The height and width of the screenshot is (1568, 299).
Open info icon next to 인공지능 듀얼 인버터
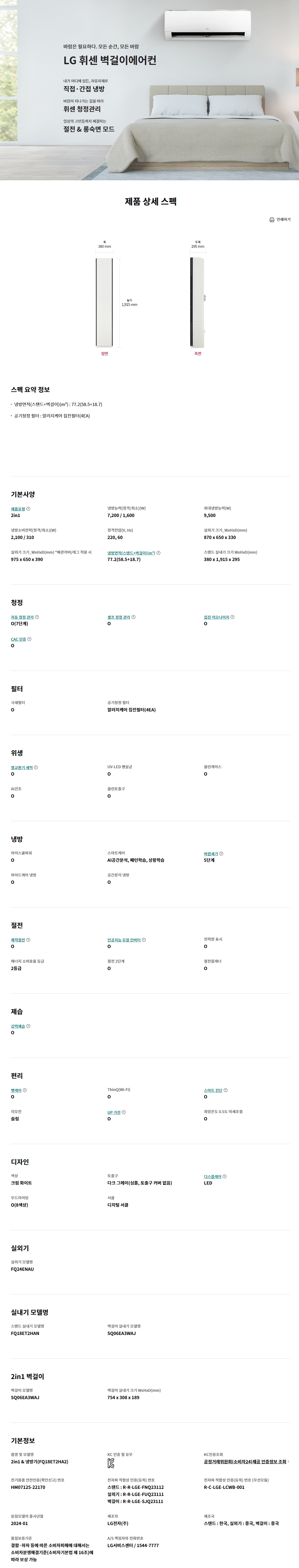pyautogui.click(x=144, y=940)
